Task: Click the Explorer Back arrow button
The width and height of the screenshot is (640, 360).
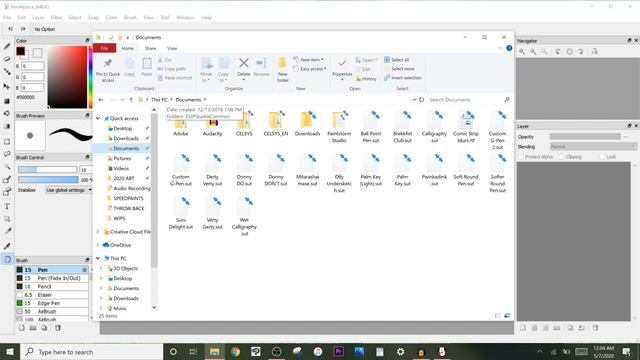Action: (x=101, y=100)
